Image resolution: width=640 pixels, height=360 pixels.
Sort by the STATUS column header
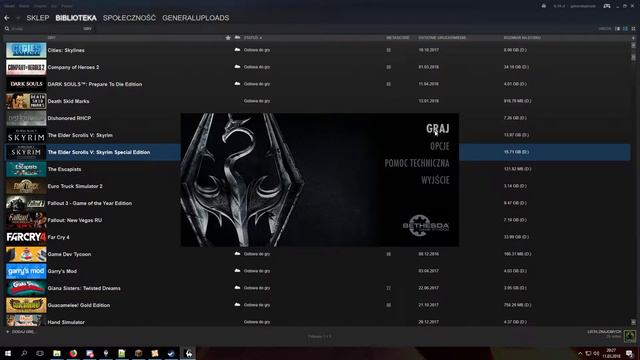[253, 38]
